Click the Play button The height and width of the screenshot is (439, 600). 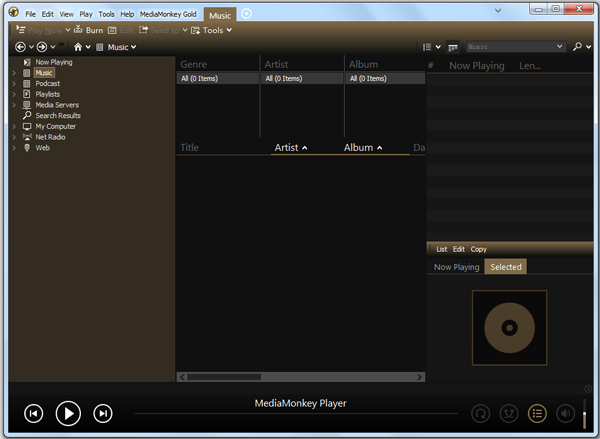(x=68, y=413)
